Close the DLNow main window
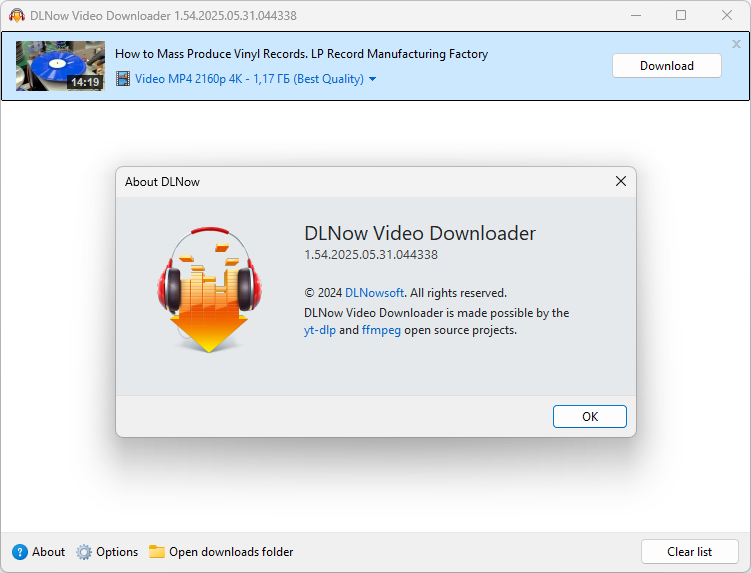The height and width of the screenshot is (573, 751). coord(727,15)
